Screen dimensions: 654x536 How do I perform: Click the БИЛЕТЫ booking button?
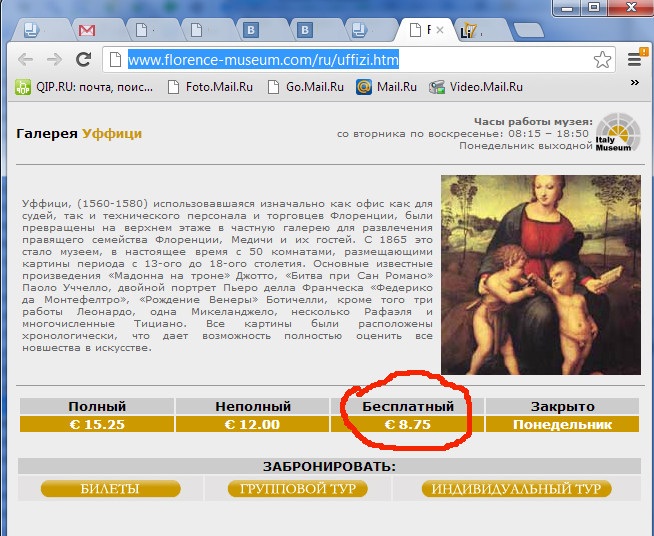111,488
